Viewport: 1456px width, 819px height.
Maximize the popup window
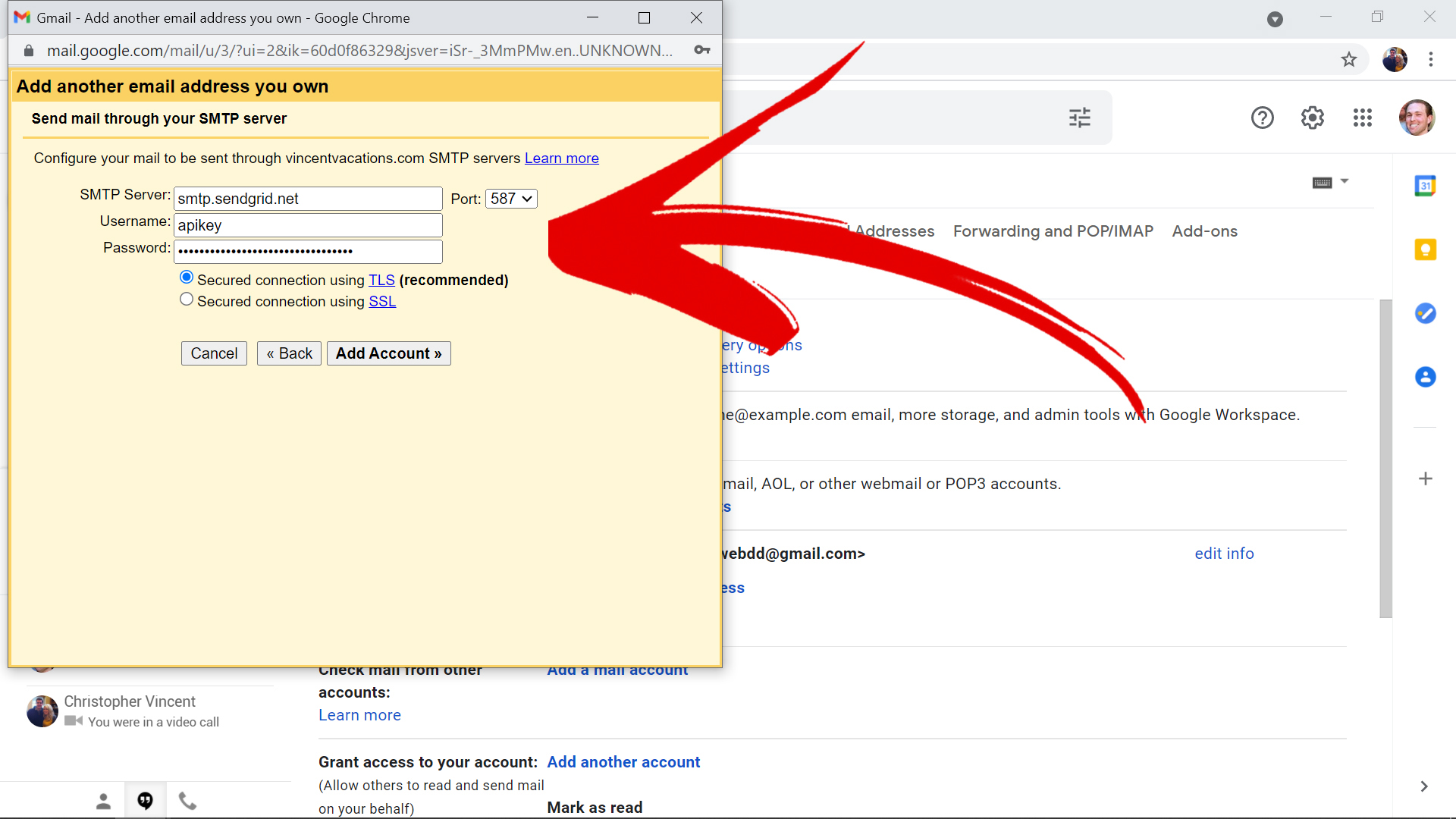(644, 17)
